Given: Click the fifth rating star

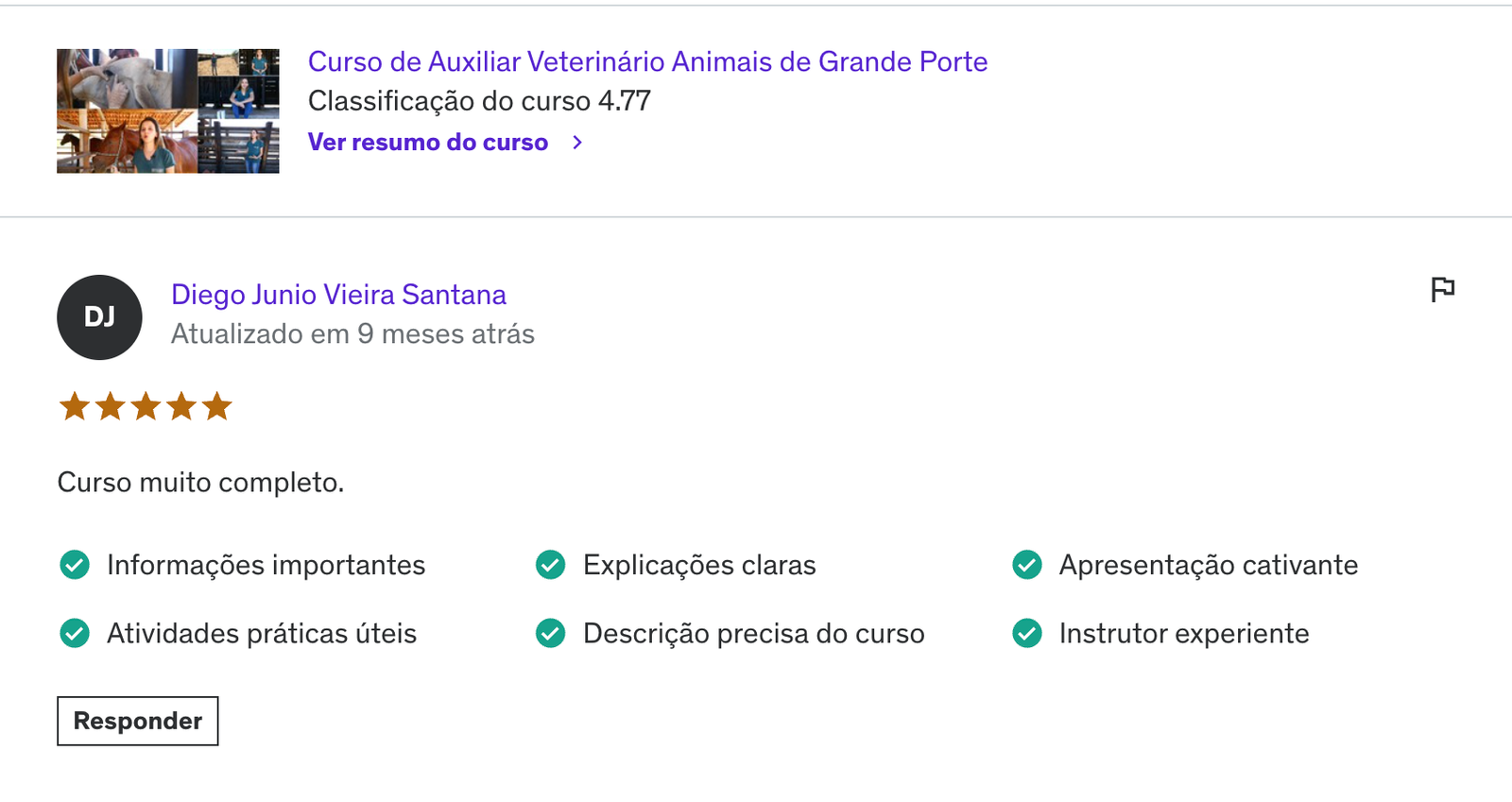Looking at the screenshot, I should [217, 406].
